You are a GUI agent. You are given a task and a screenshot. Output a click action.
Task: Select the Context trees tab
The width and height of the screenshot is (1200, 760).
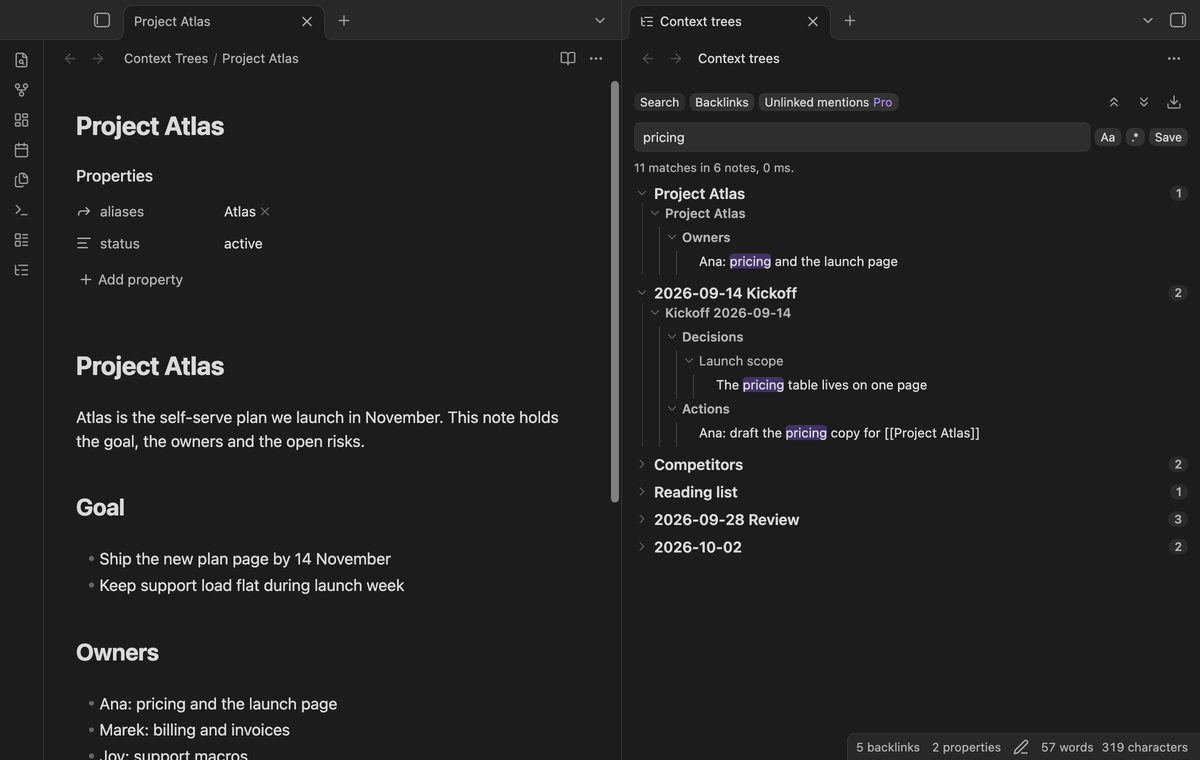(730, 21)
